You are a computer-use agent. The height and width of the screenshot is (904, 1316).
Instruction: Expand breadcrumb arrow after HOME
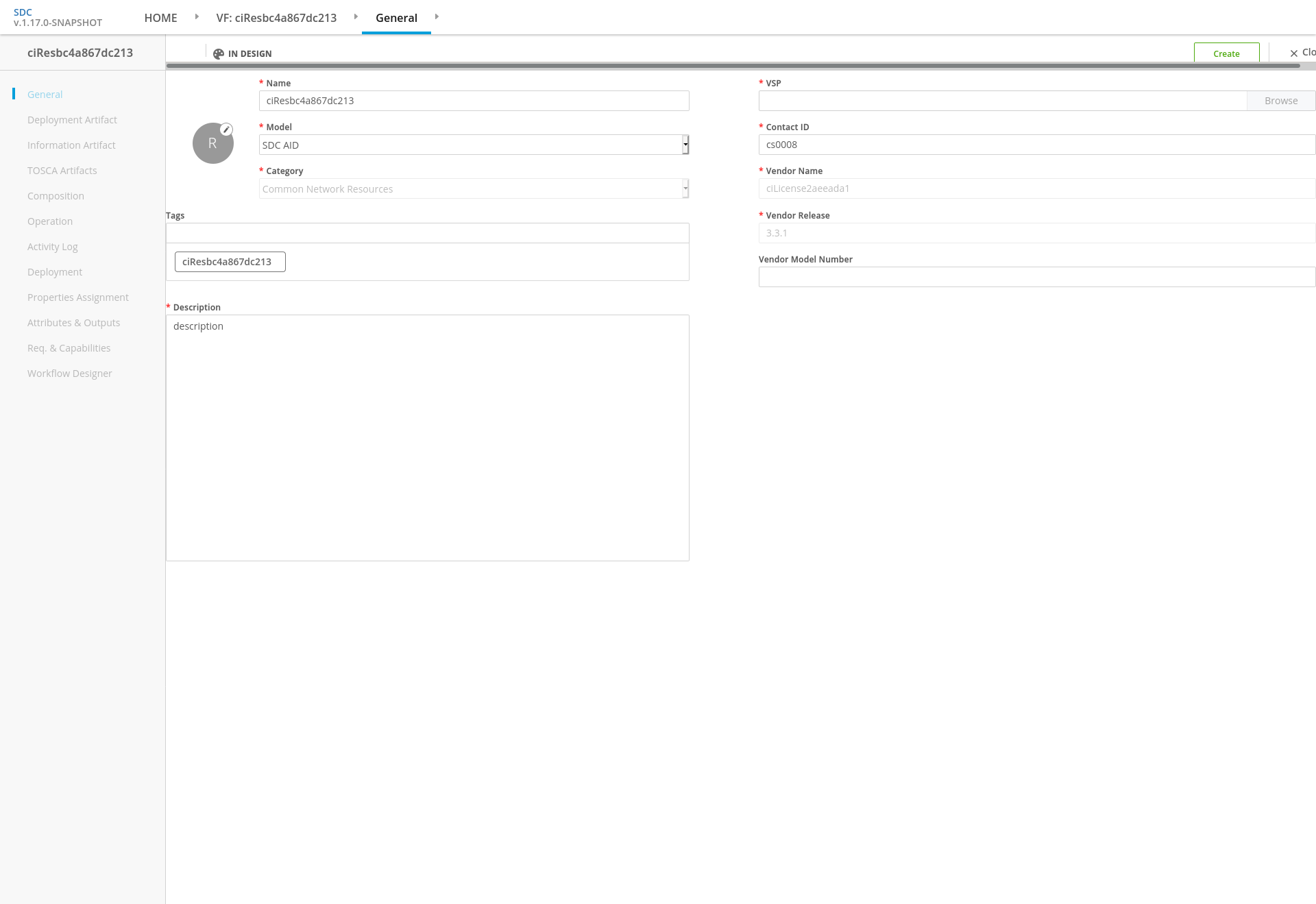[197, 16]
